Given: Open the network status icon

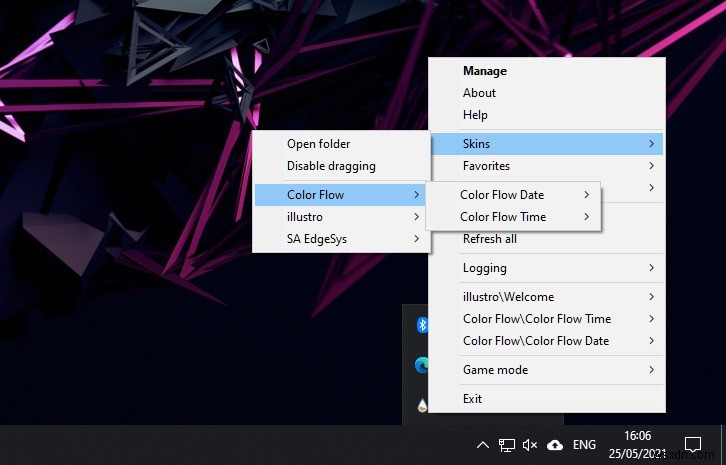Looking at the screenshot, I should (507, 445).
